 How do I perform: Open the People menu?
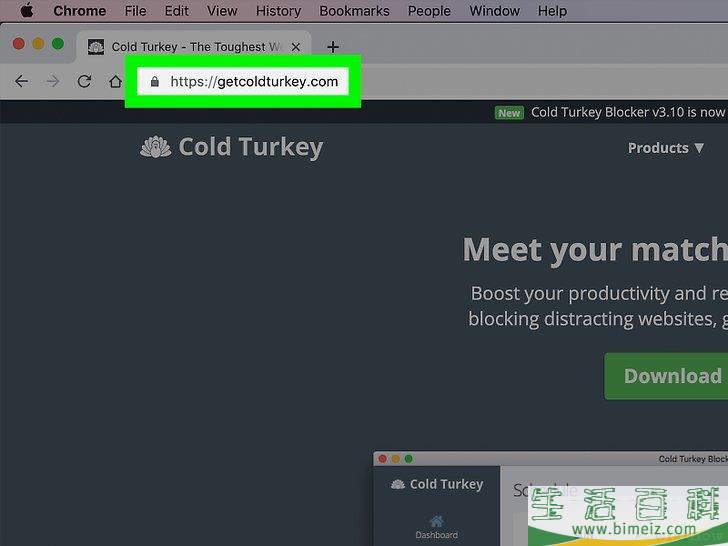(429, 11)
